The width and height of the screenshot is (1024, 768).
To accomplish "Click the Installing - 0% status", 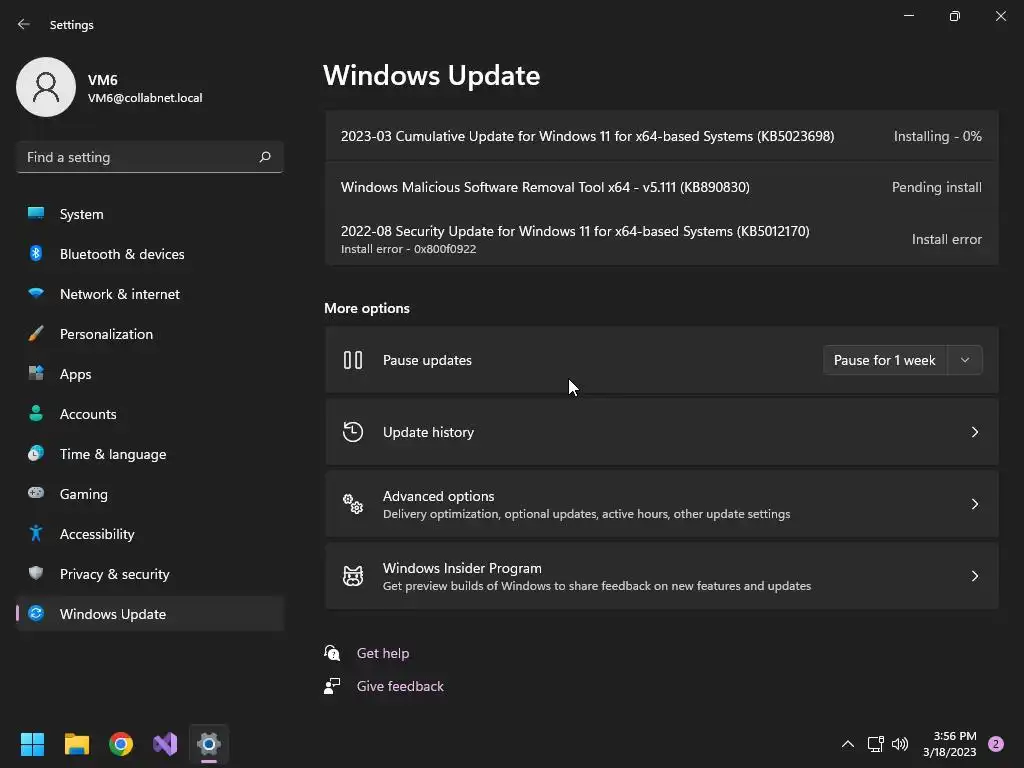I will click(x=937, y=136).
